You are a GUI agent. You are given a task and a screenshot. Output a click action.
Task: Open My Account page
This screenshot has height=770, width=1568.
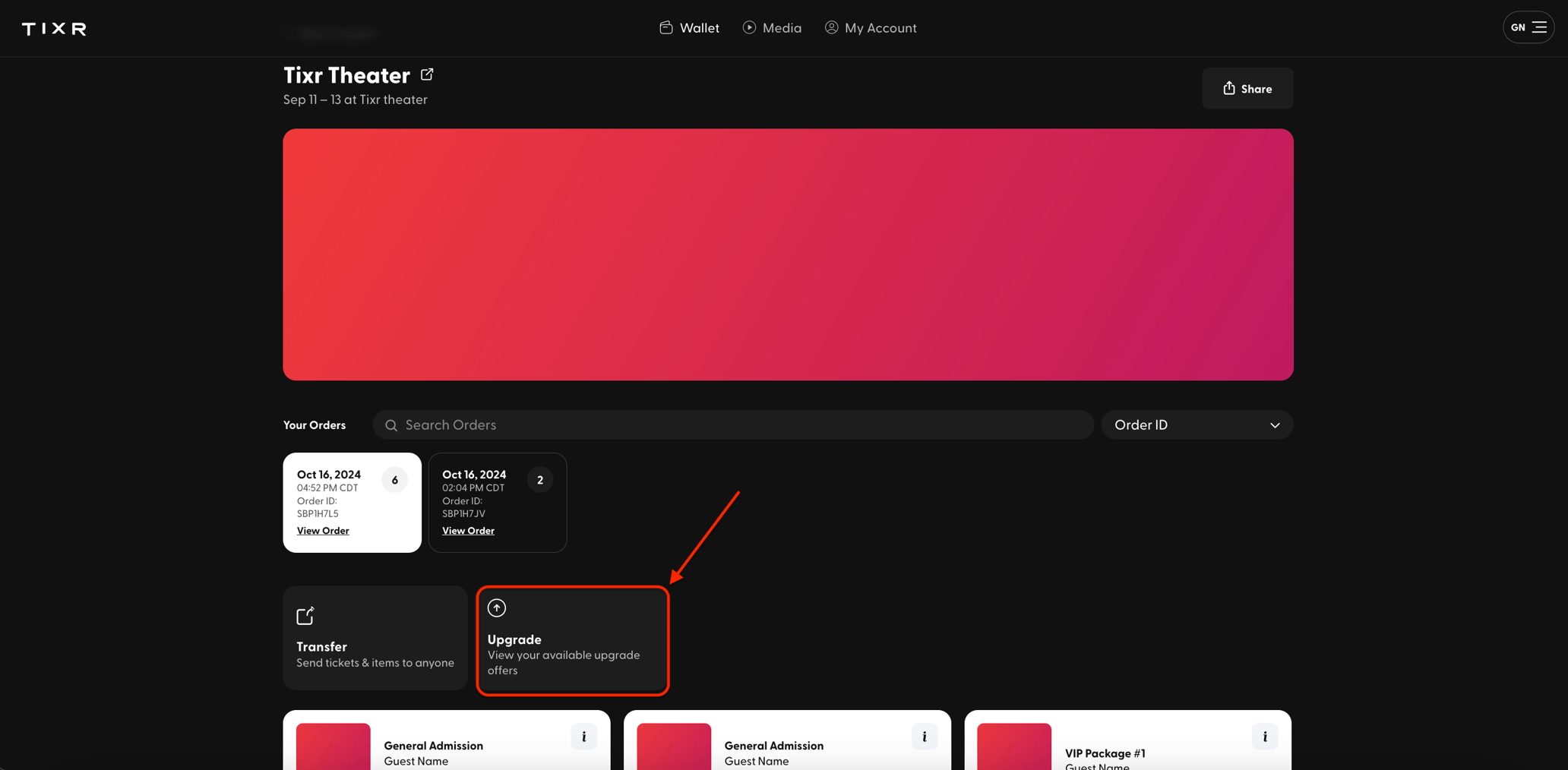(x=871, y=28)
